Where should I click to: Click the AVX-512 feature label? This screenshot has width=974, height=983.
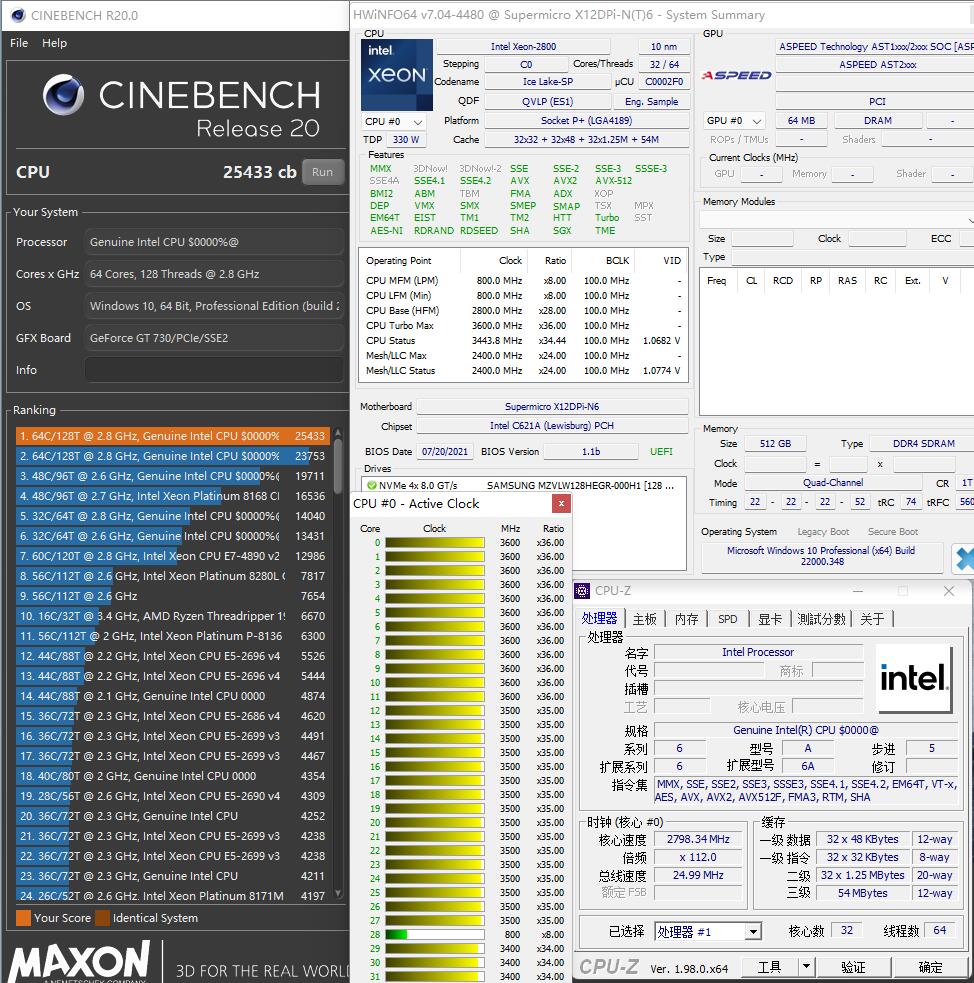tap(614, 181)
